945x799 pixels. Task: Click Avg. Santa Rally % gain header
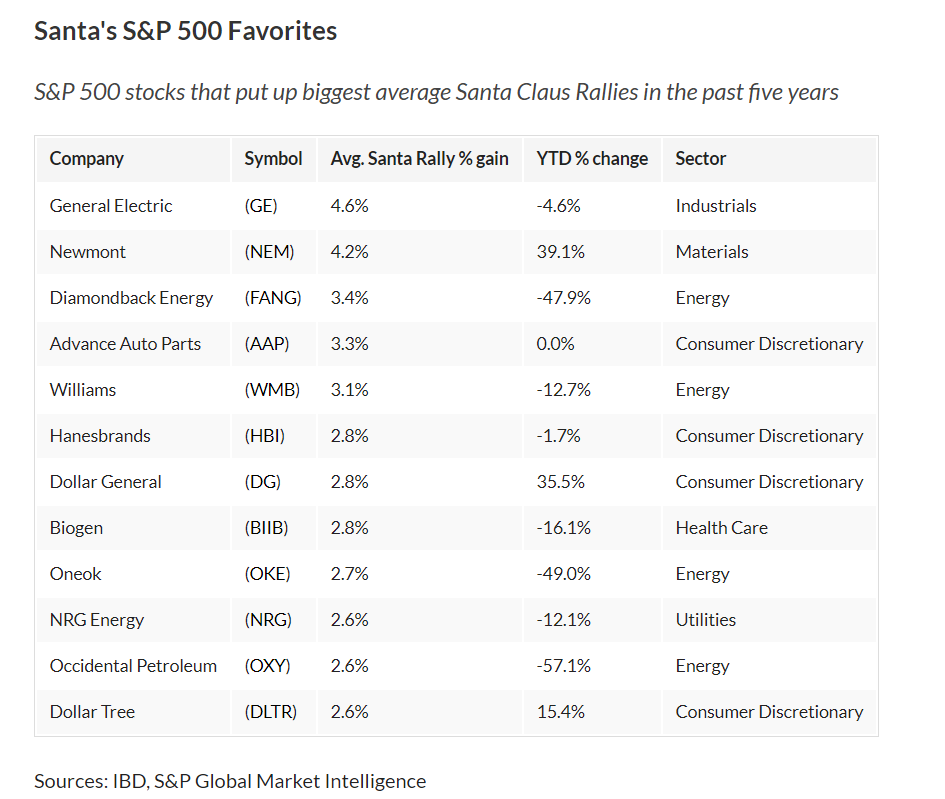pyautogui.click(x=419, y=158)
